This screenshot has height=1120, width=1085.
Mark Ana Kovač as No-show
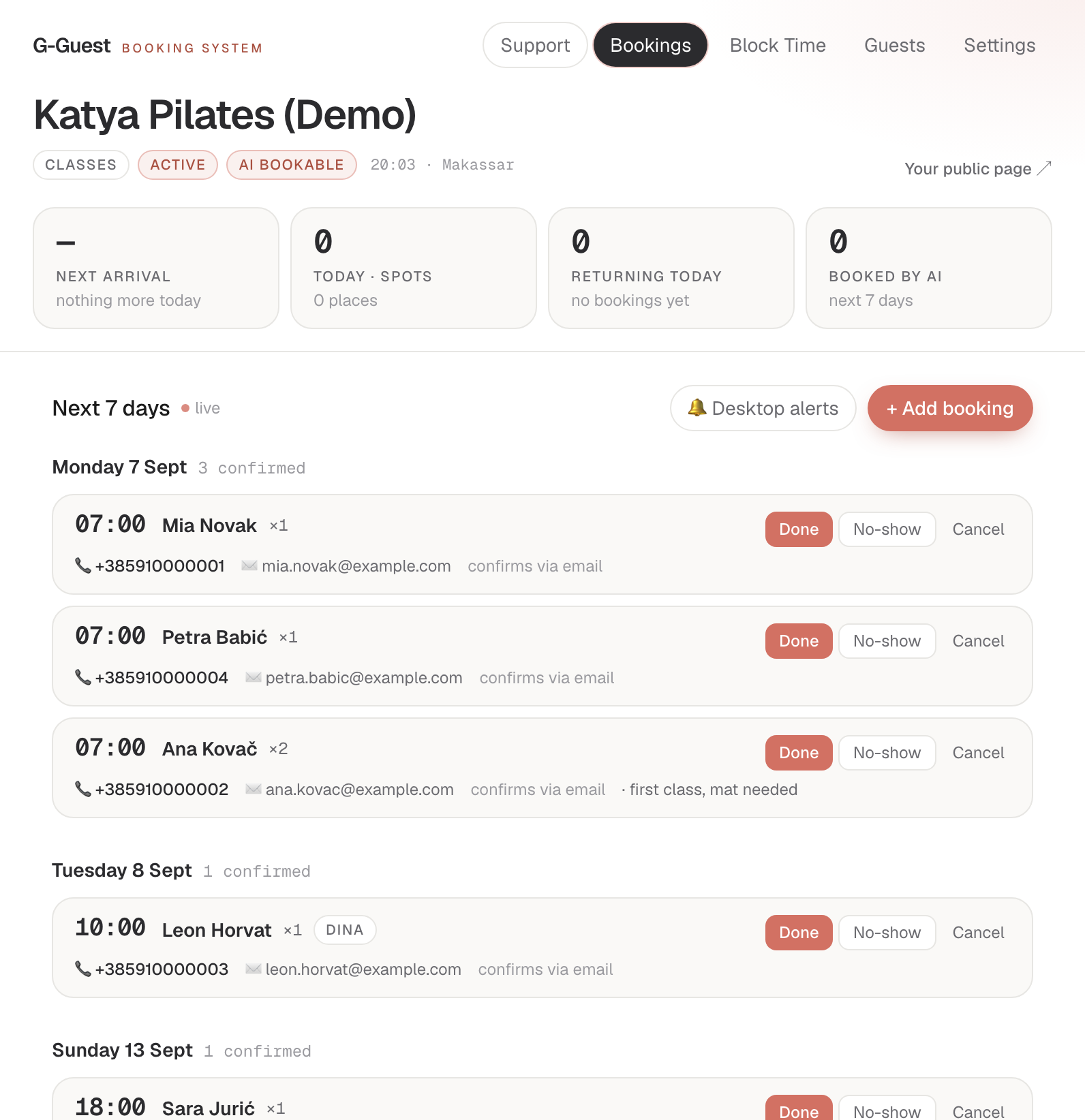pyautogui.click(x=887, y=753)
